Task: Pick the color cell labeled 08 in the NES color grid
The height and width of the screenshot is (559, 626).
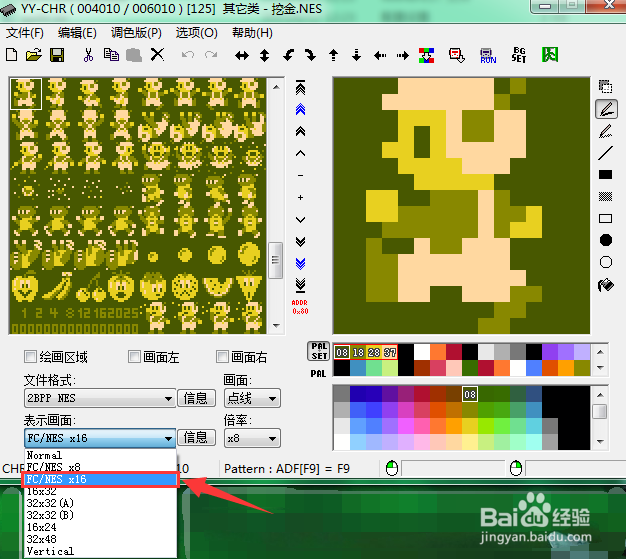Action: pyautogui.click(x=470, y=394)
